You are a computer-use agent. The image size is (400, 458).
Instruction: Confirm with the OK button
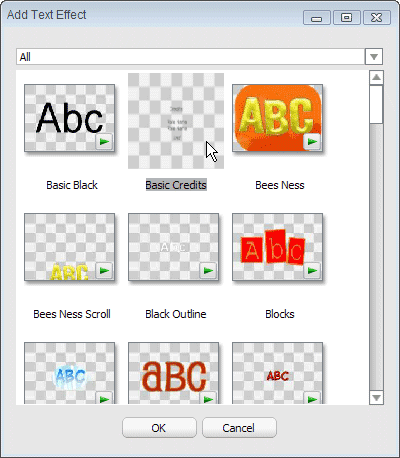159,428
